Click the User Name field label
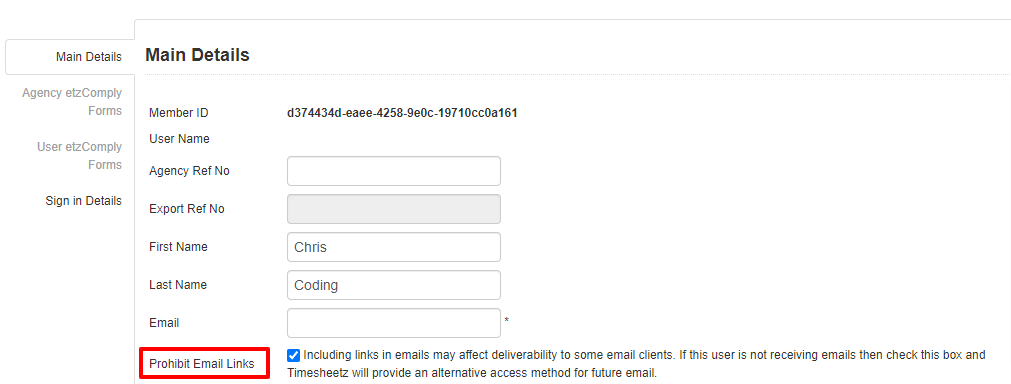Viewport: 1011px width, 384px height. click(179, 139)
